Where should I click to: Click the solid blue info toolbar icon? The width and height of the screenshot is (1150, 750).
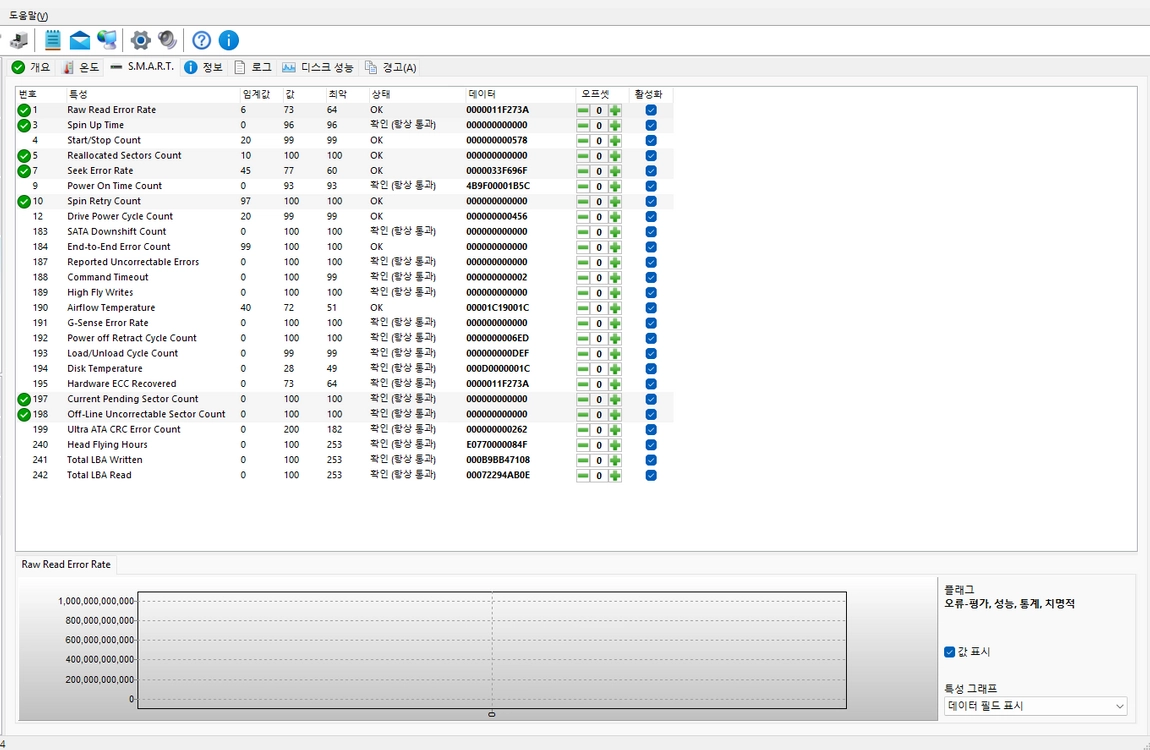tap(228, 40)
